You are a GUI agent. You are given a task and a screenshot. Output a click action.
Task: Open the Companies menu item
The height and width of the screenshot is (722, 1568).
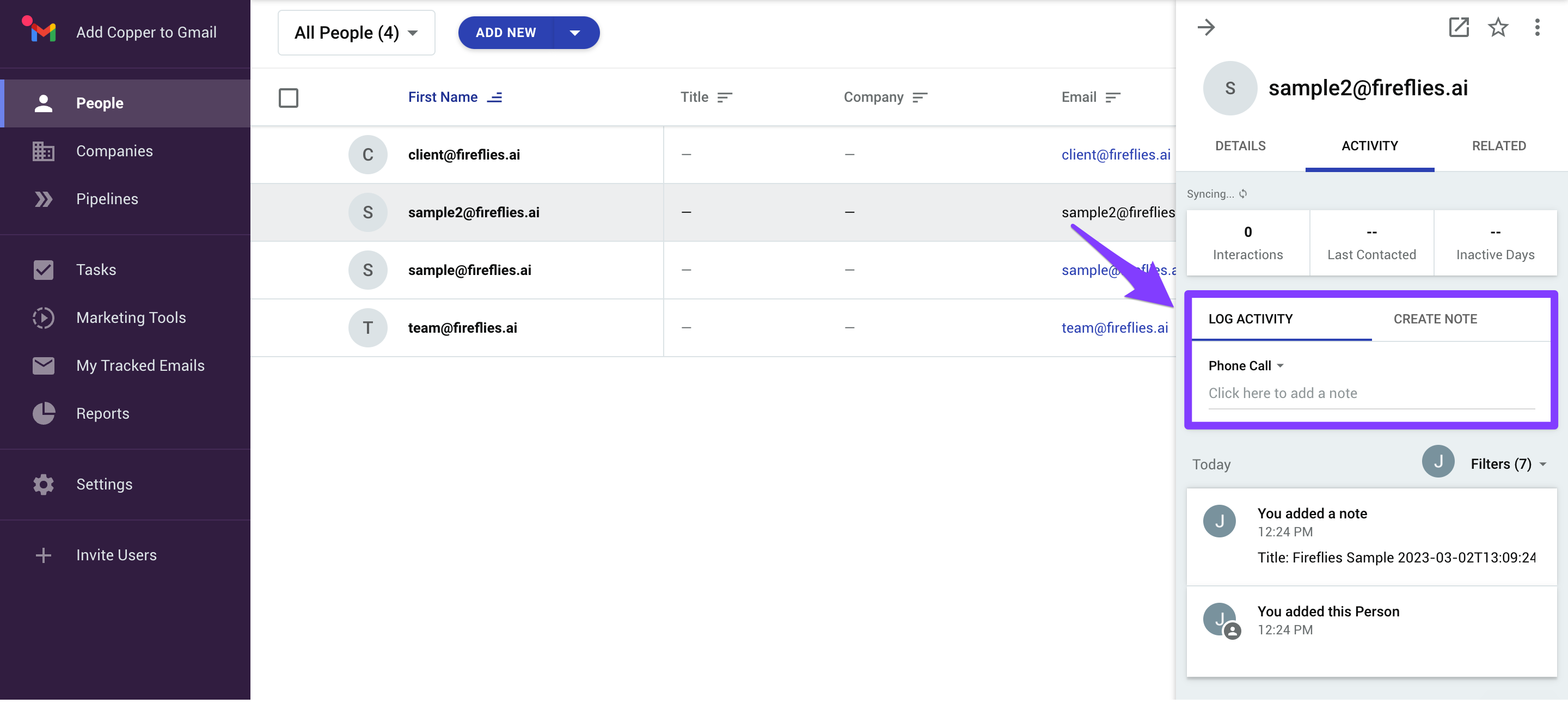coord(114,151)
